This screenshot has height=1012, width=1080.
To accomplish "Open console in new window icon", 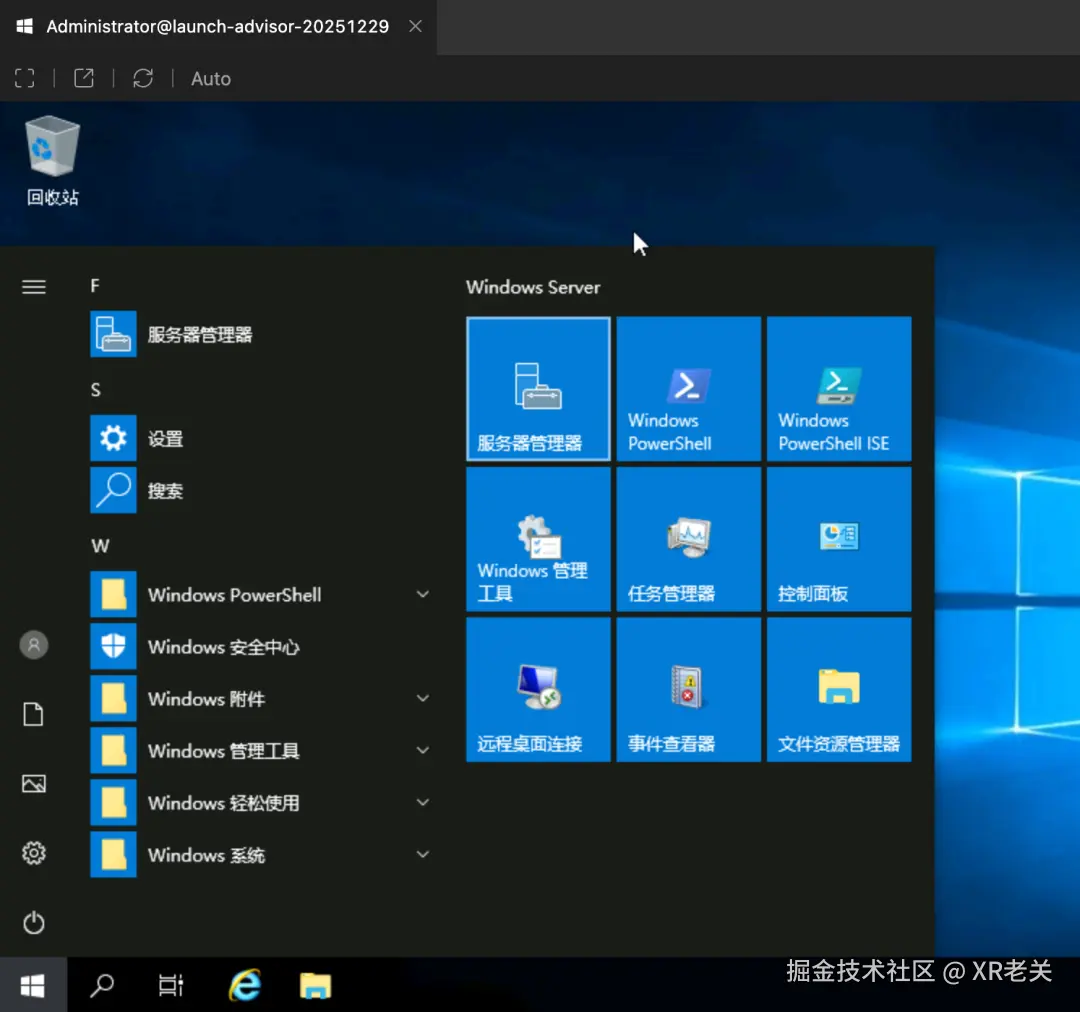I will pos(83,78).
